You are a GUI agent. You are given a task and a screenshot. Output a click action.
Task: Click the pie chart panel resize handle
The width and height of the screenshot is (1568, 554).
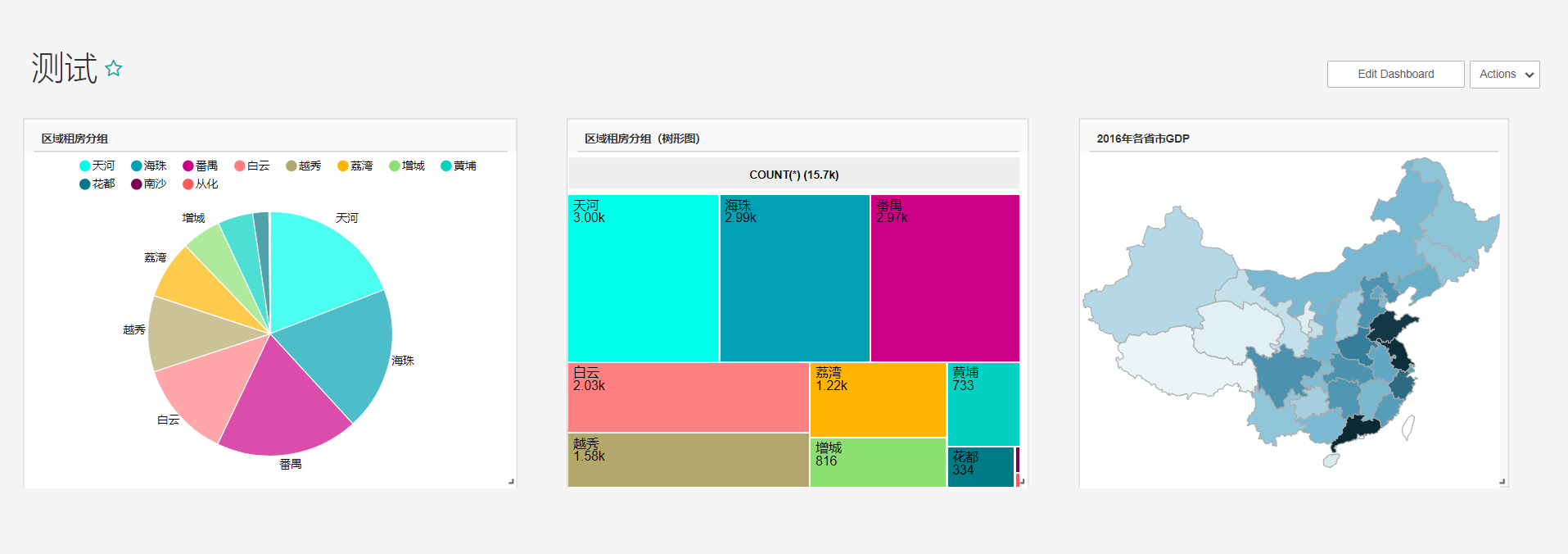[511, 481]
